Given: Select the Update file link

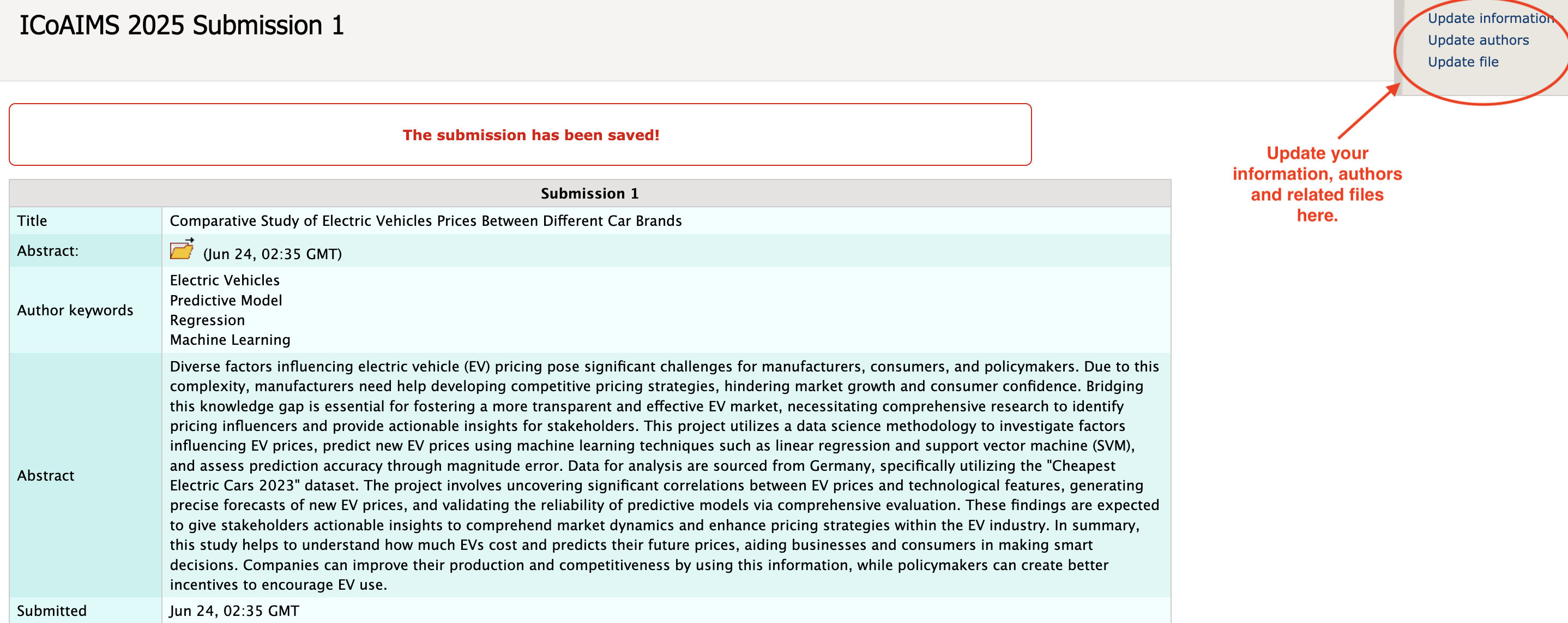Looking at the screenshot, I should 1463,62.
